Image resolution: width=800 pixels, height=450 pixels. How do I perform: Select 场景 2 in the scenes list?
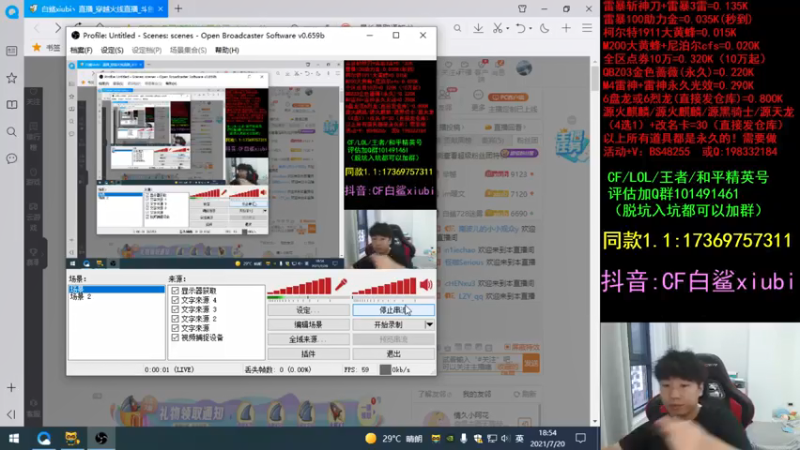(81, 297)
